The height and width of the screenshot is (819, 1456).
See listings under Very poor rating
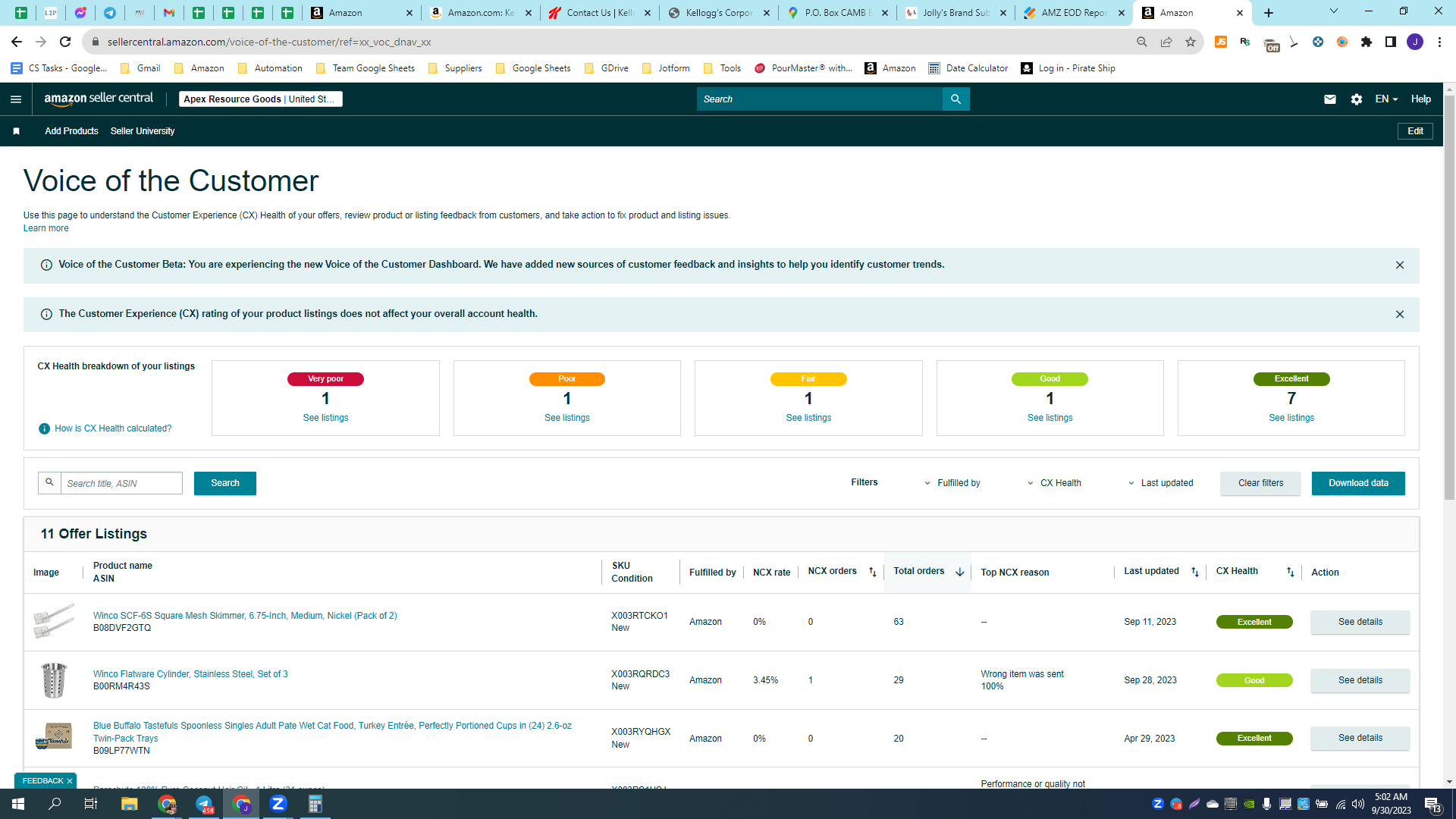click(x=325, y=419)
